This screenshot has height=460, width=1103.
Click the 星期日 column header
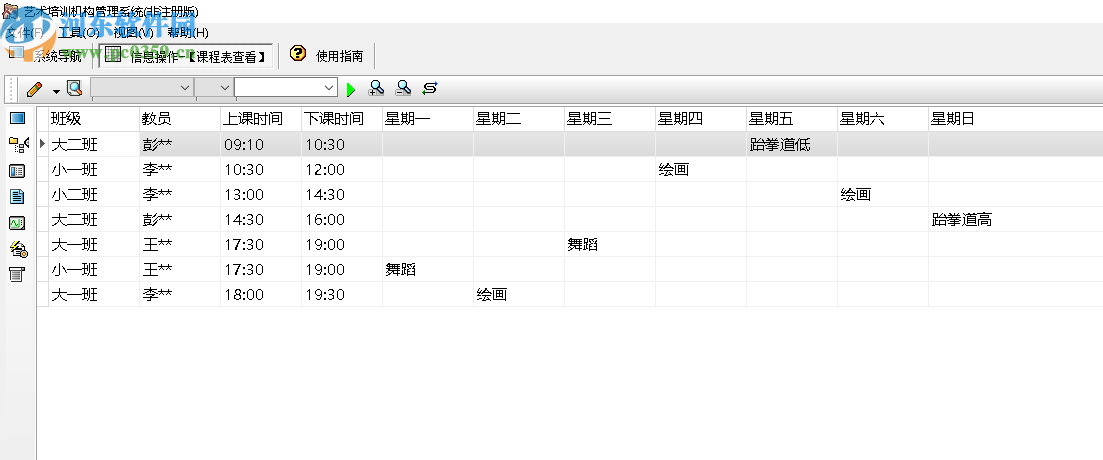(x=1016, y=119)
